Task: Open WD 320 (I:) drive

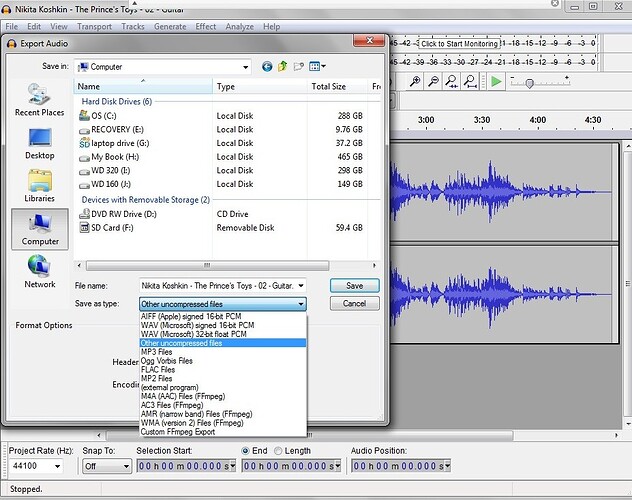Action: click(105, 171)
